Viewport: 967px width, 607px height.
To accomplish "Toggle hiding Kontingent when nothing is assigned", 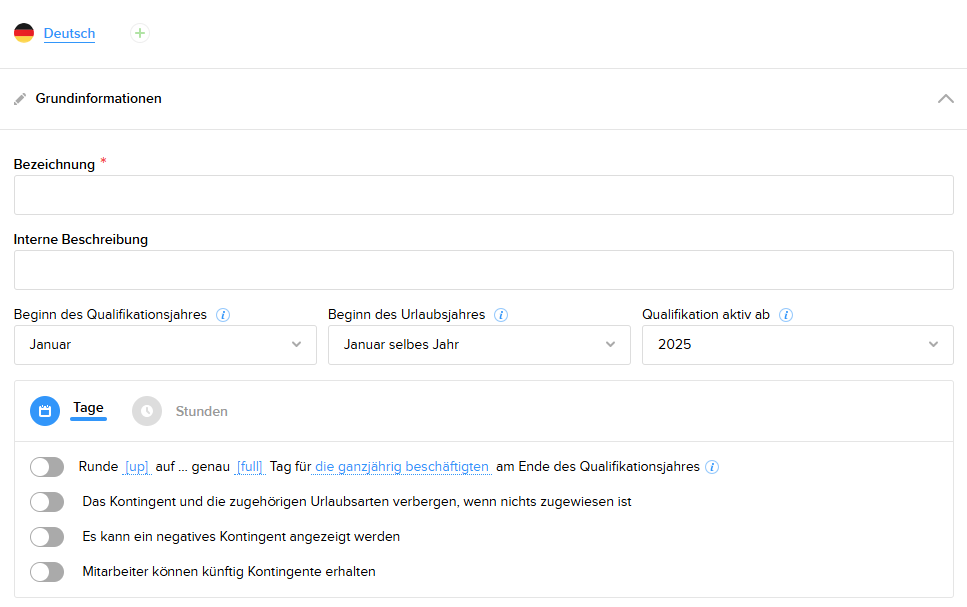I will click(x=47, y=502).
